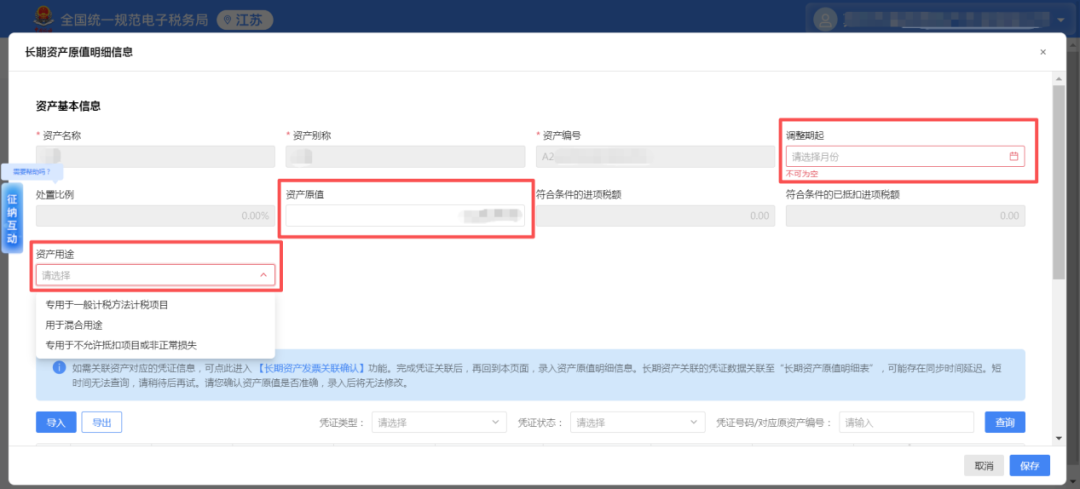Click the blue info icon in the notice banner
Viewport: 1080px width, 489px height.
pyautogui.click(x=59, y=368)
